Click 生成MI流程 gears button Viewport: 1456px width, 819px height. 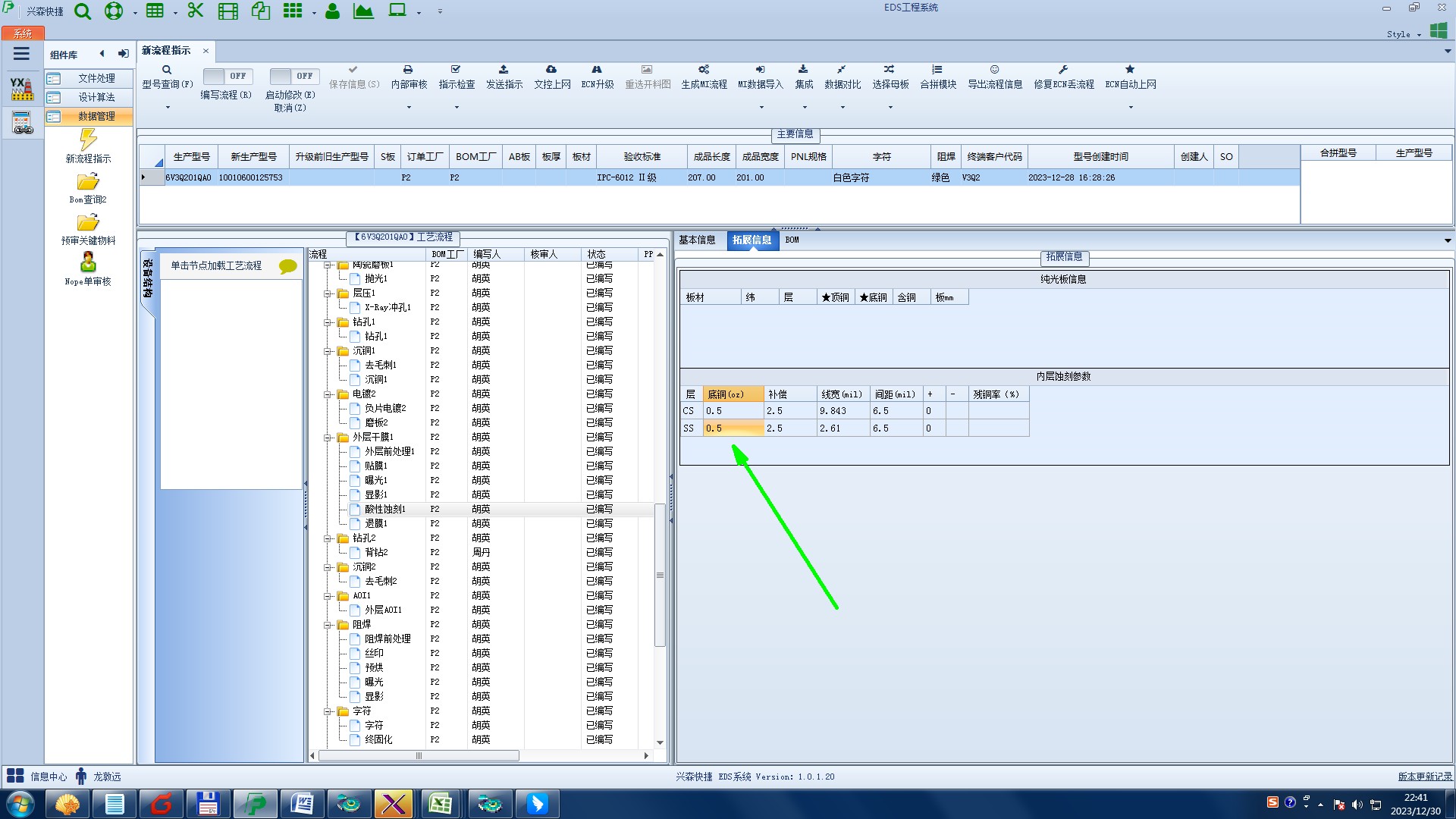click(704, 77)
